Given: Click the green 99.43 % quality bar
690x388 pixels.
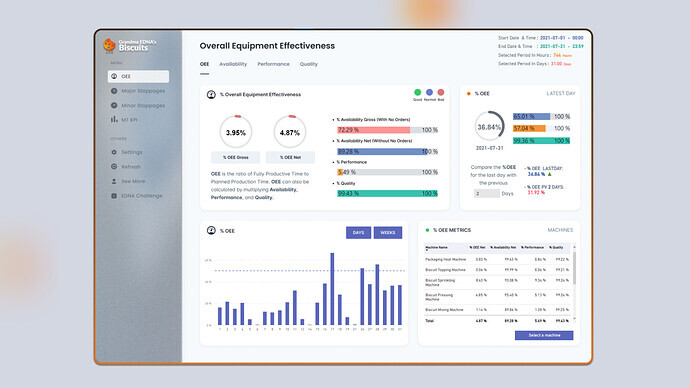Looking at the screenshot, I should point(387,193).
